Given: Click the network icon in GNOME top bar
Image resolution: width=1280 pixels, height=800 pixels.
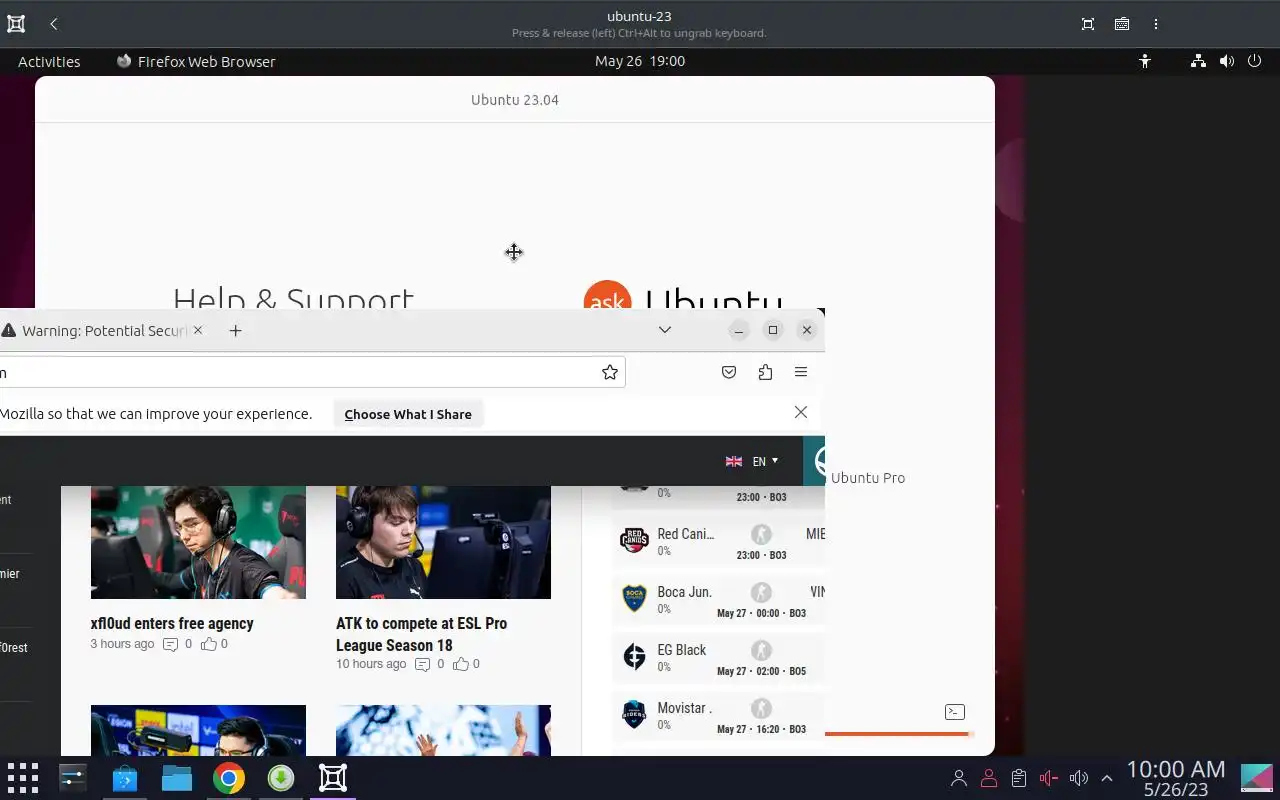Looking at the screenshot, I should tap(1198, 61).
